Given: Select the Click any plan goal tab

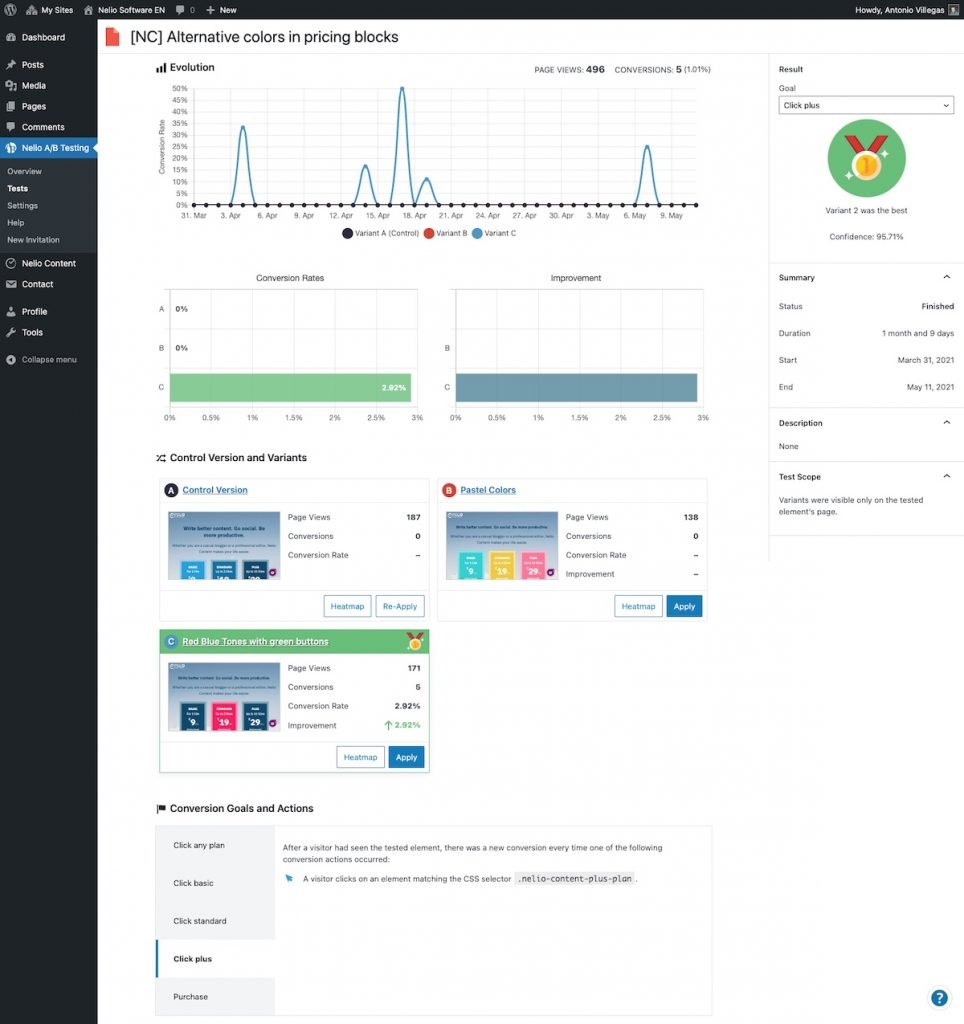Looking at the screenshot, I should [x=216, y=845].
